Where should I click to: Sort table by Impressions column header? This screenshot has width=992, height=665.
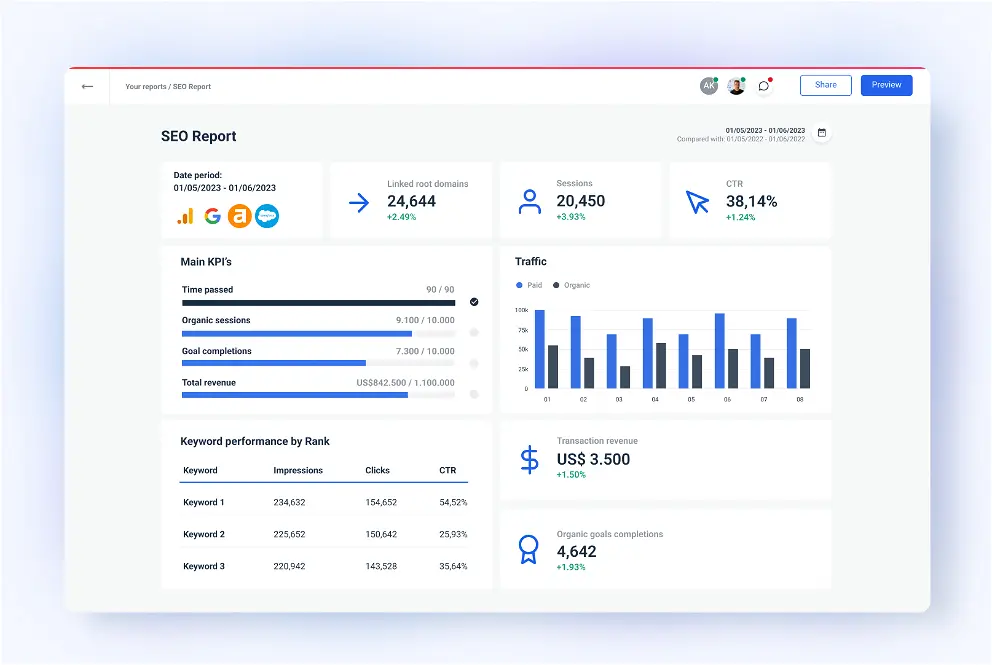[x=298, y=470]
